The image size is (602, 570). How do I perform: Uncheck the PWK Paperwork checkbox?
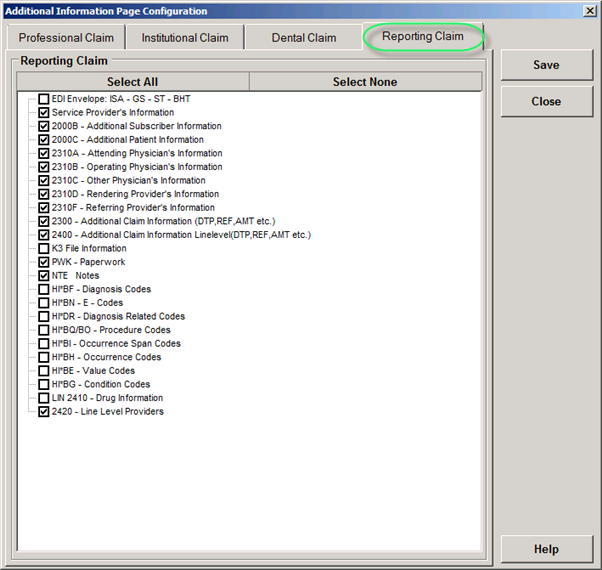point(44,262)
